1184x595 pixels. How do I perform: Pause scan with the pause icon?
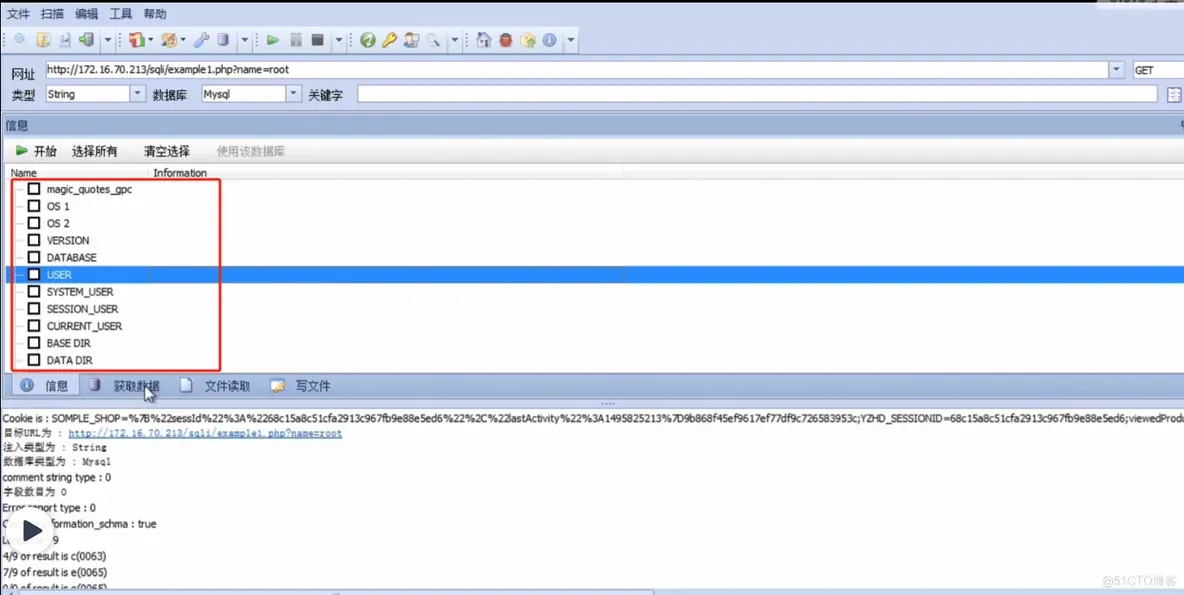(296, 40)
